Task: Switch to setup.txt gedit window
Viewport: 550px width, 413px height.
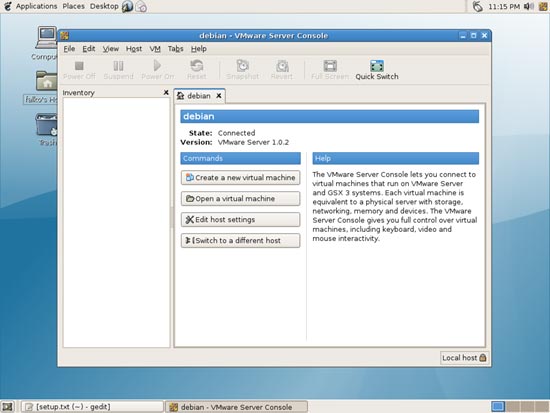Action: coord(92,407)
